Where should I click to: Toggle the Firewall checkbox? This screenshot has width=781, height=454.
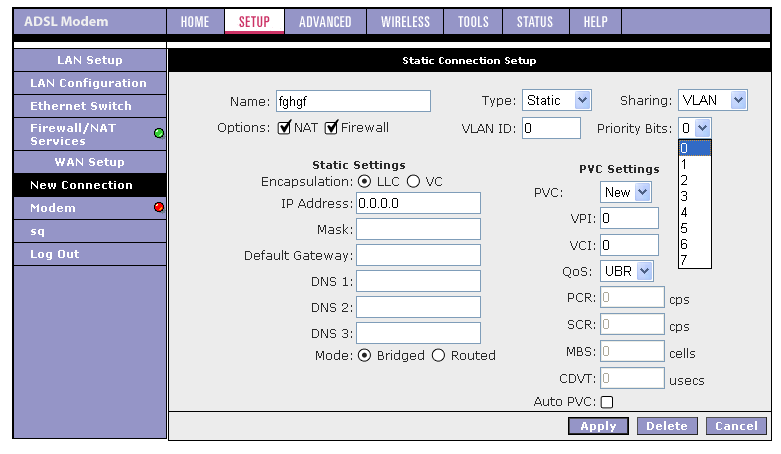pyautogui.click(x=331, y=128)
